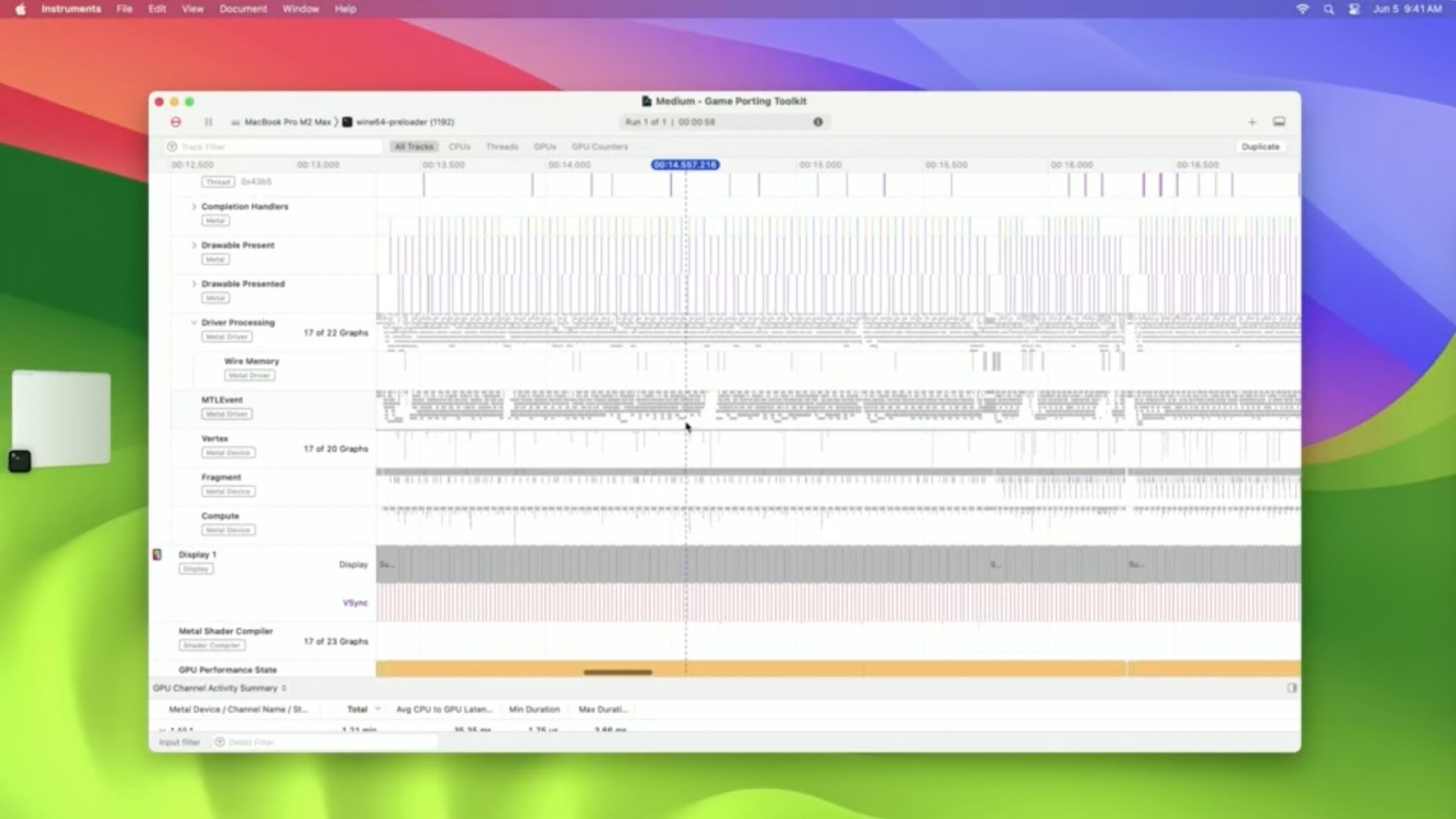Switch track filter to Threads
Viewport: 1456px width, 819px height.
(x=502, y=147)
